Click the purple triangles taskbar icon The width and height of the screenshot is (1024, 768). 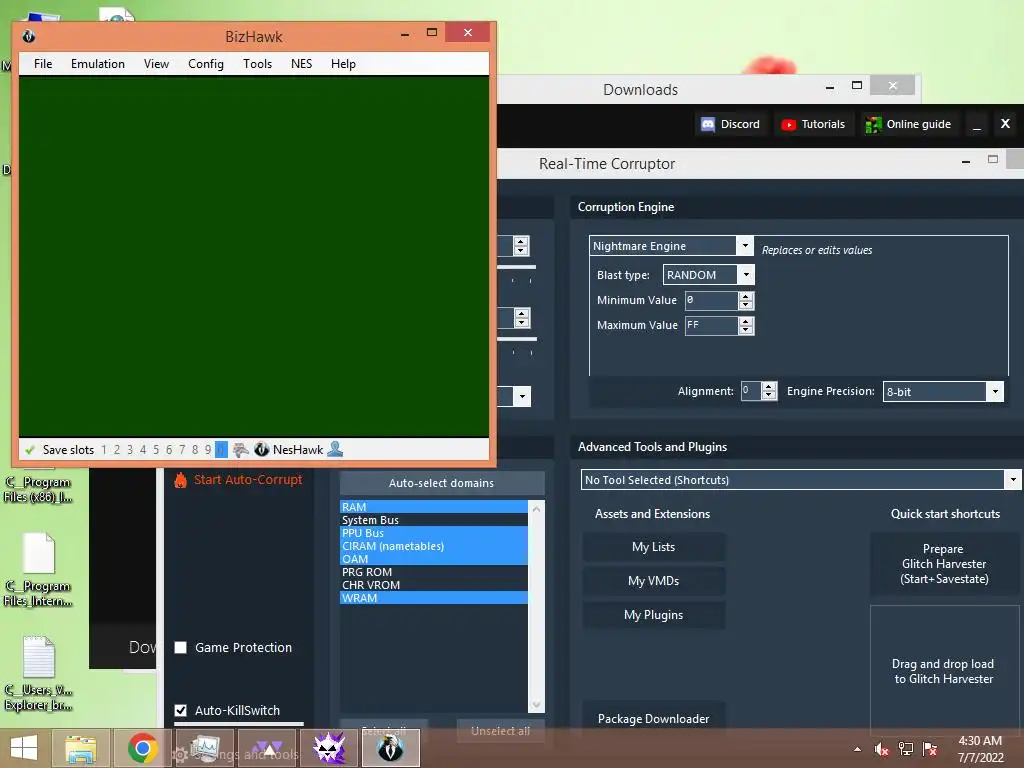267,748
